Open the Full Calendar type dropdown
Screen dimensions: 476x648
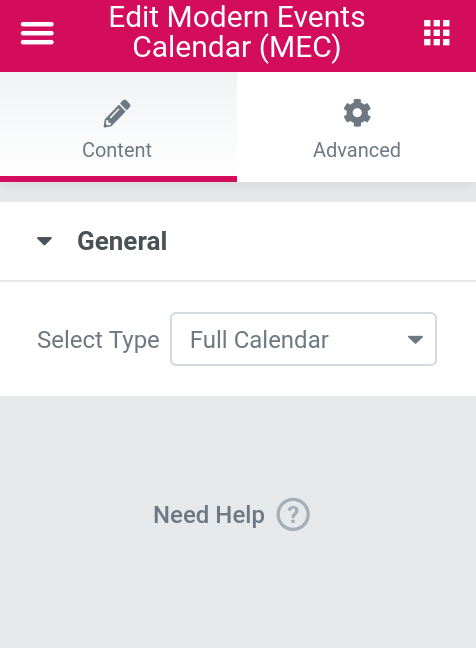click(303, 339)
